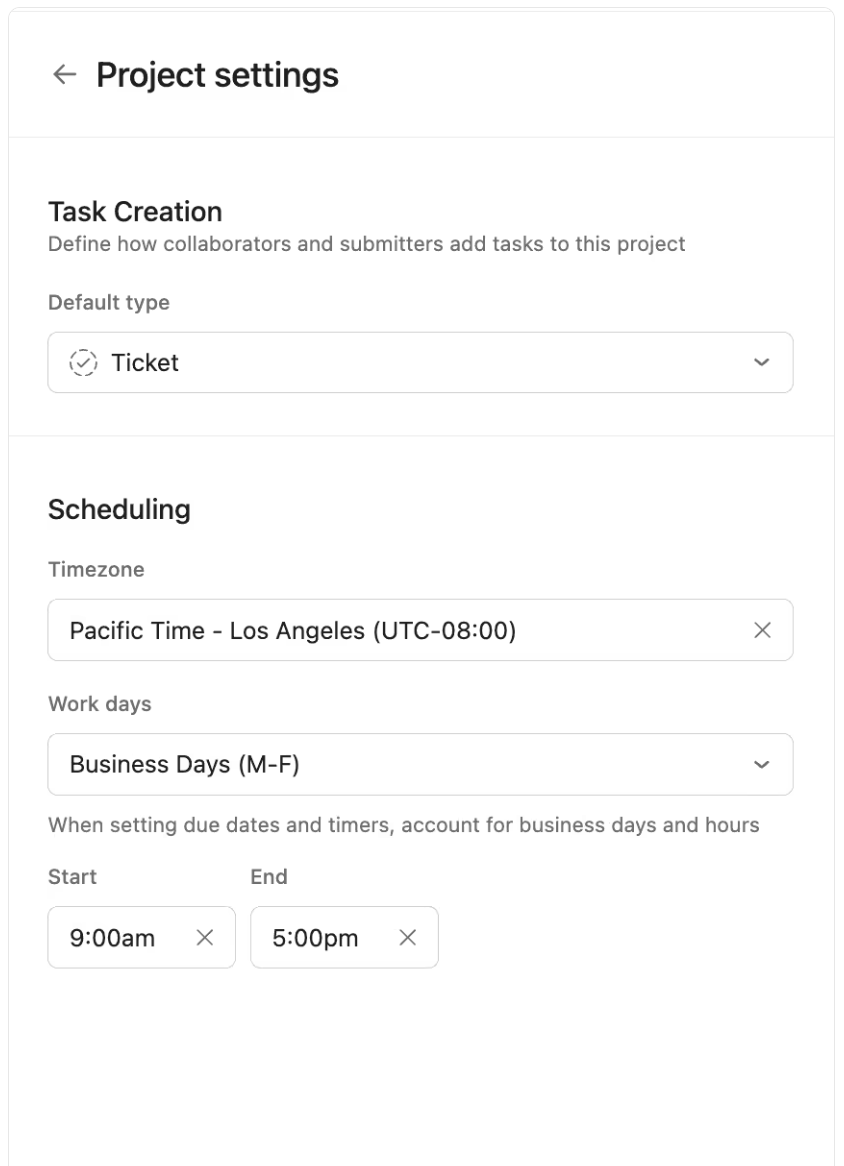Click the business days and hours helper text
The image size is (844, 1166).
403,826
